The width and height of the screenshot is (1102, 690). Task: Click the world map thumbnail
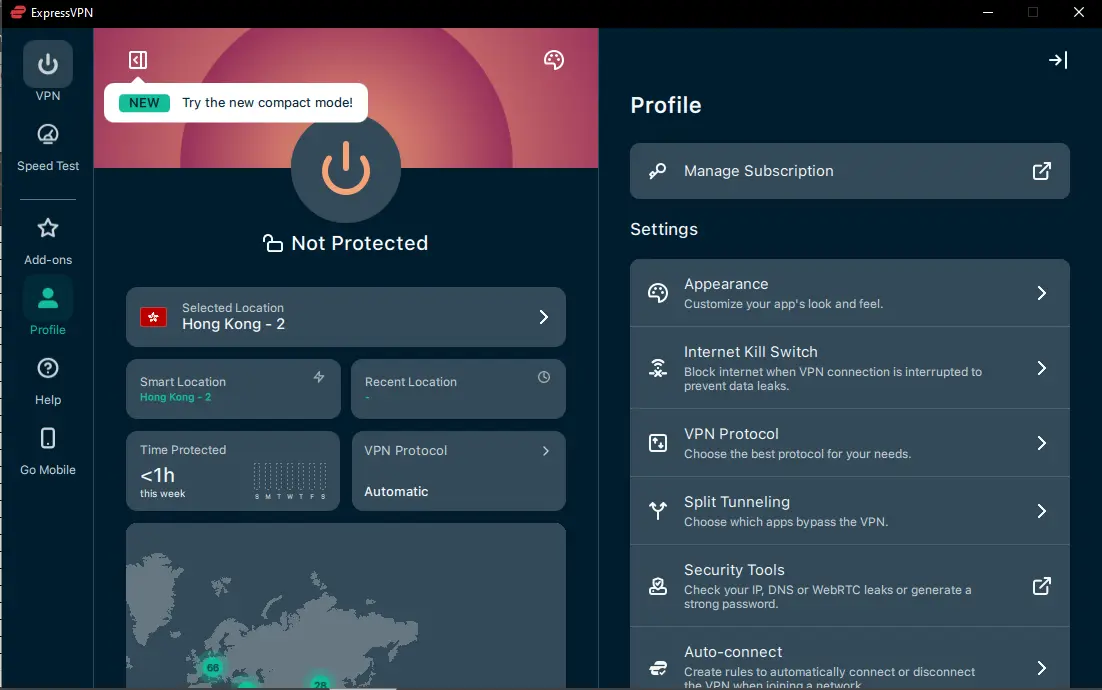(x=346, y=606)
